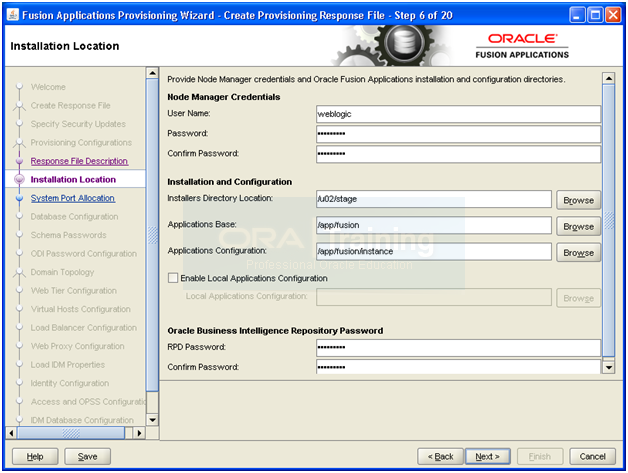Viewport: 628px width, 473px height.
Task: Browse for Installers Directory Location
Action: pos(578,200)
